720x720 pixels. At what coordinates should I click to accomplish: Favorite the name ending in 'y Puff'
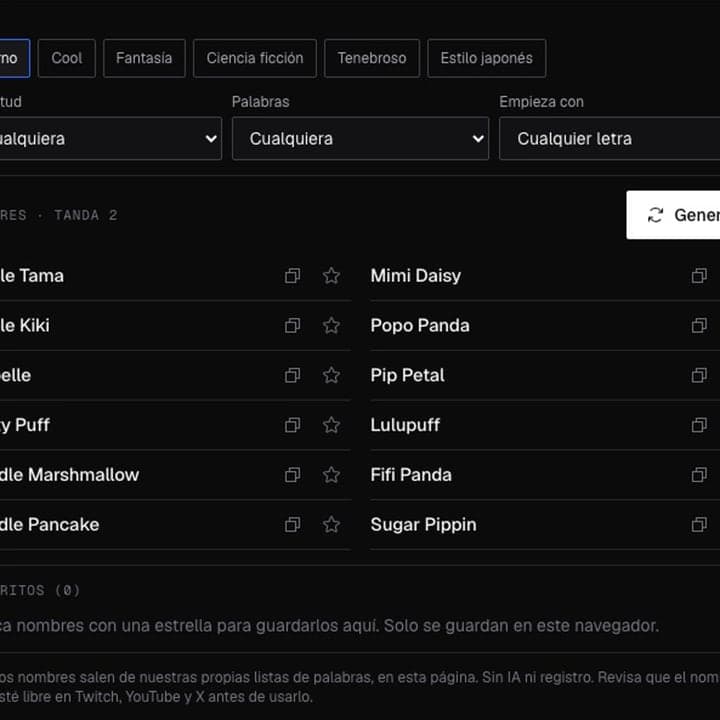(x=331, y=425)
